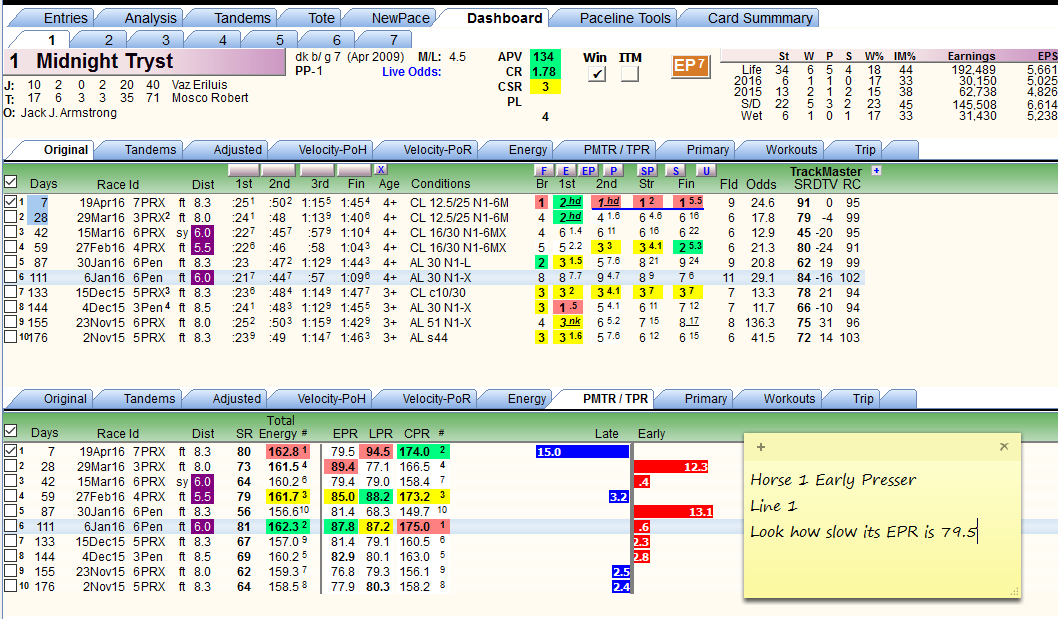Open the Analysis tab
Screen dimensions: 1058x619
(150, 18)
